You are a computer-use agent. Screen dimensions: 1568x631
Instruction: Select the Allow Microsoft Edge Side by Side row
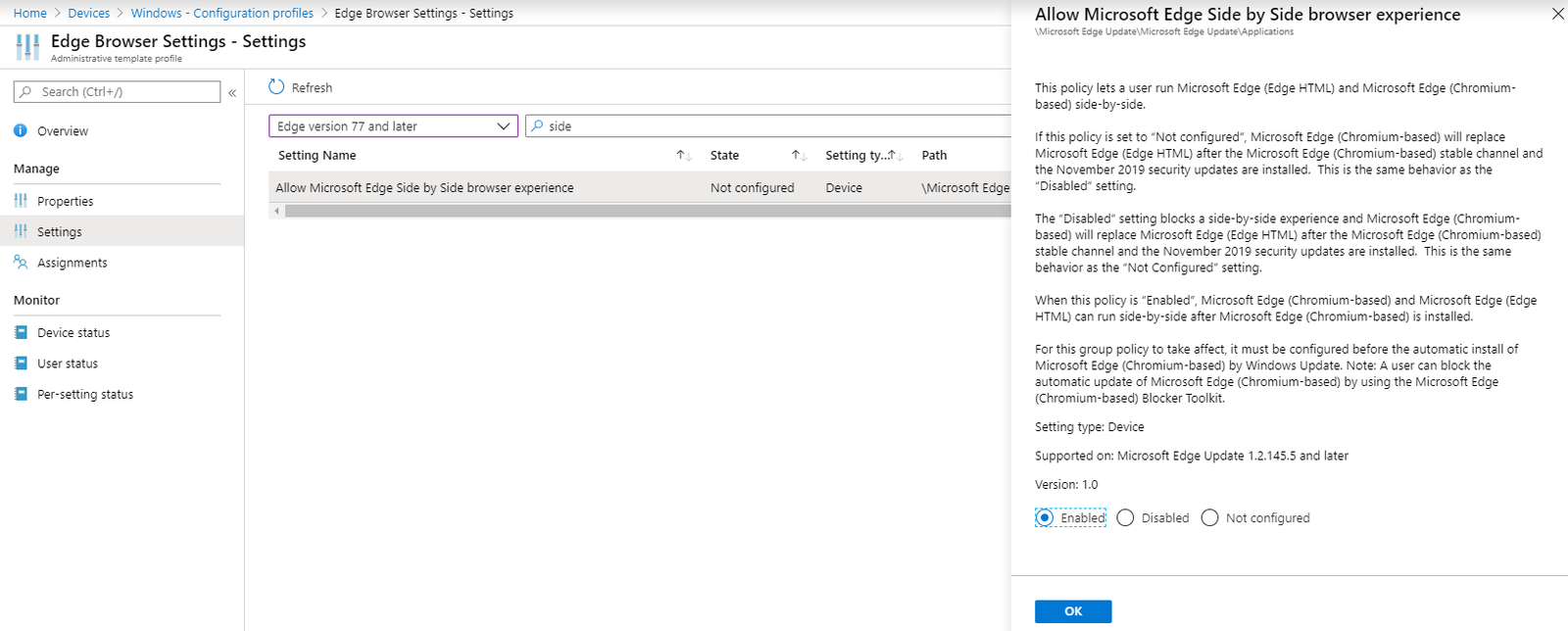[640, 187]
